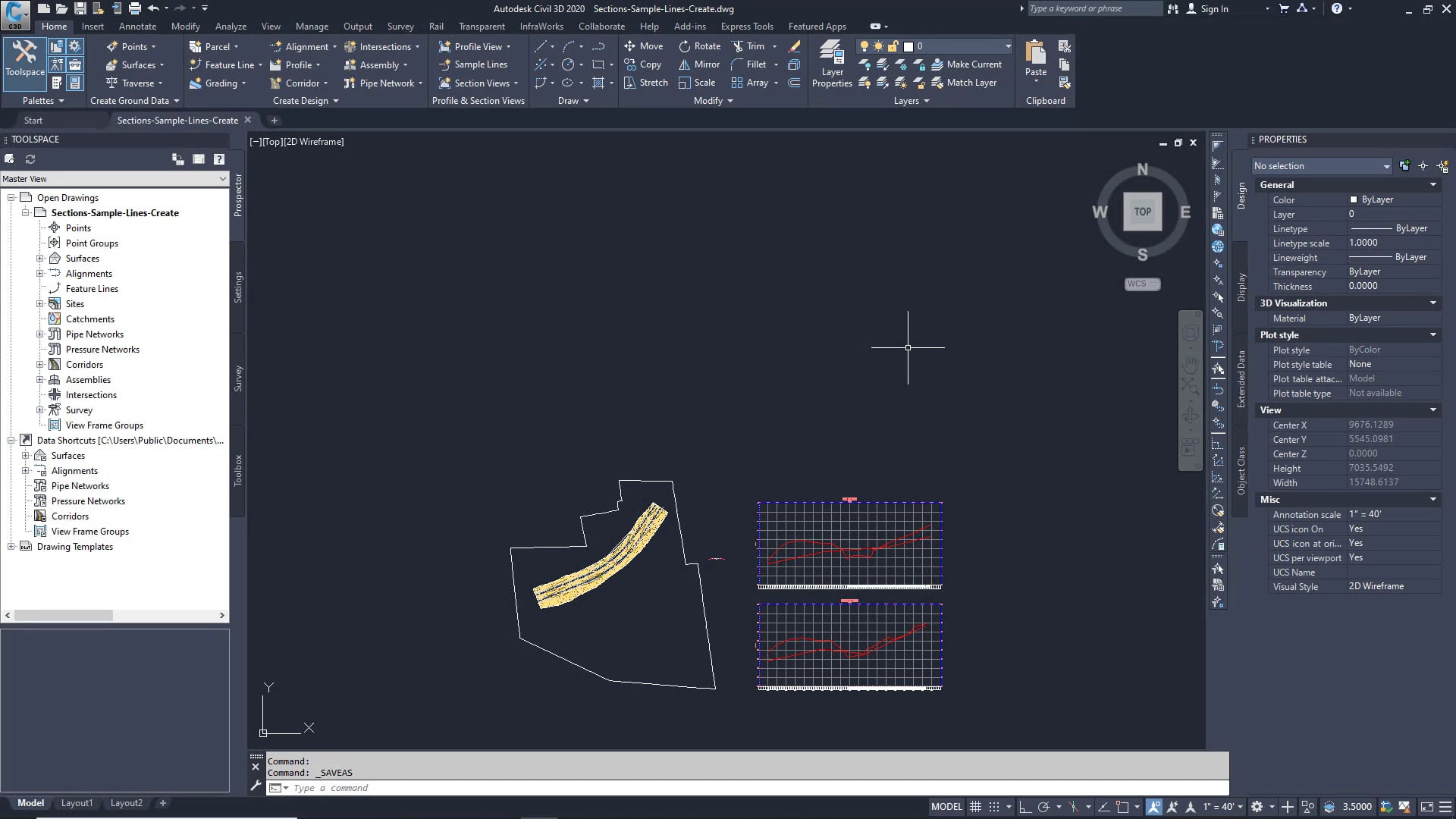The width and height of the screenshot is (1456, 819).
Task: Launch the Assembly creation tool
Action: point(378,64)
